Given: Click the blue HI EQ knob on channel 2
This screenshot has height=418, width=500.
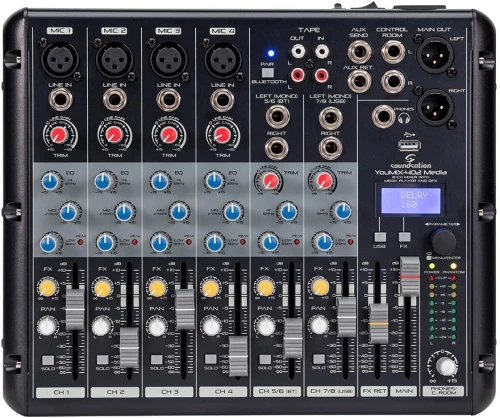Looking at the screenshot, I should point(104,181).
